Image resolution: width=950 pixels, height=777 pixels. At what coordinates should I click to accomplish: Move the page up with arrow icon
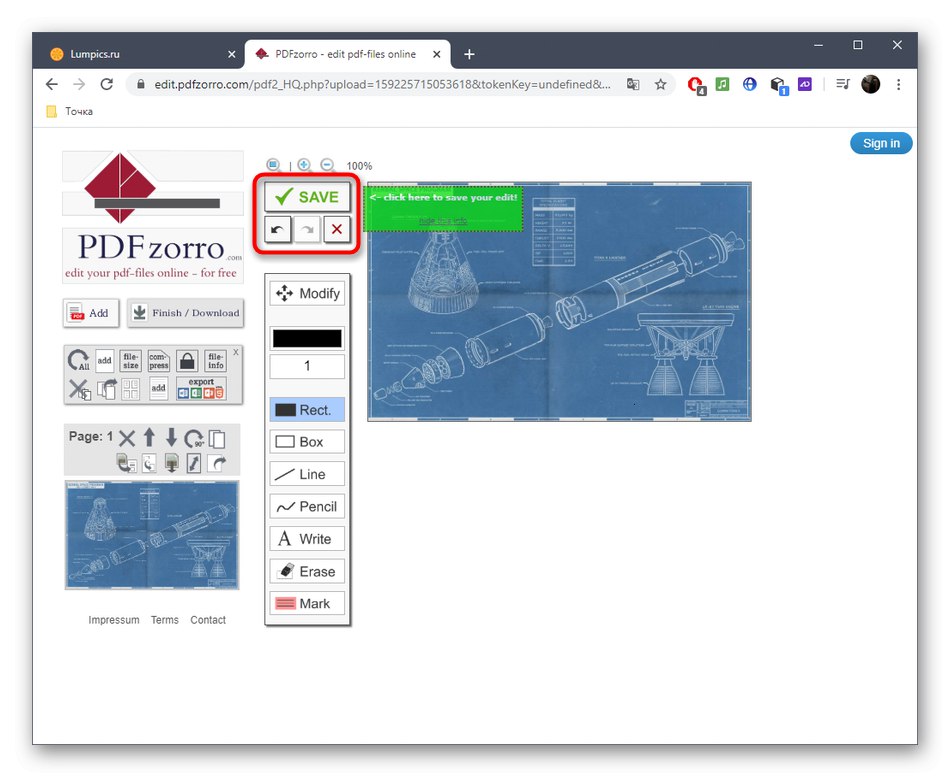(150, 437)
